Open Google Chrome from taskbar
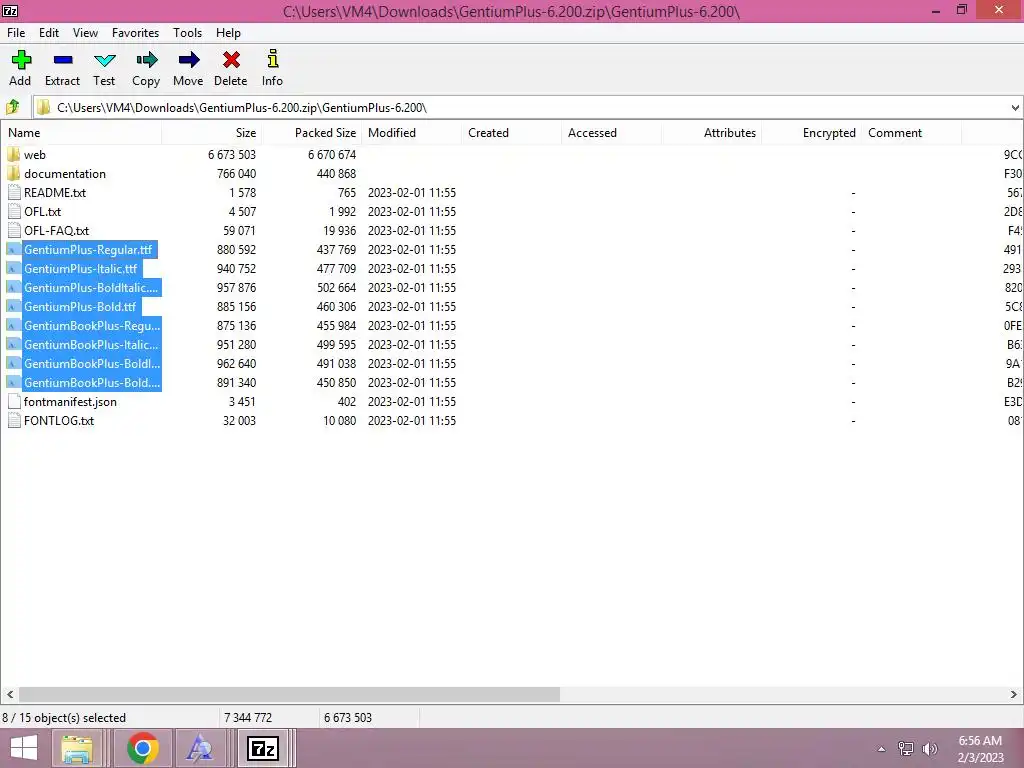The image size is (1024, 768). 143,748
